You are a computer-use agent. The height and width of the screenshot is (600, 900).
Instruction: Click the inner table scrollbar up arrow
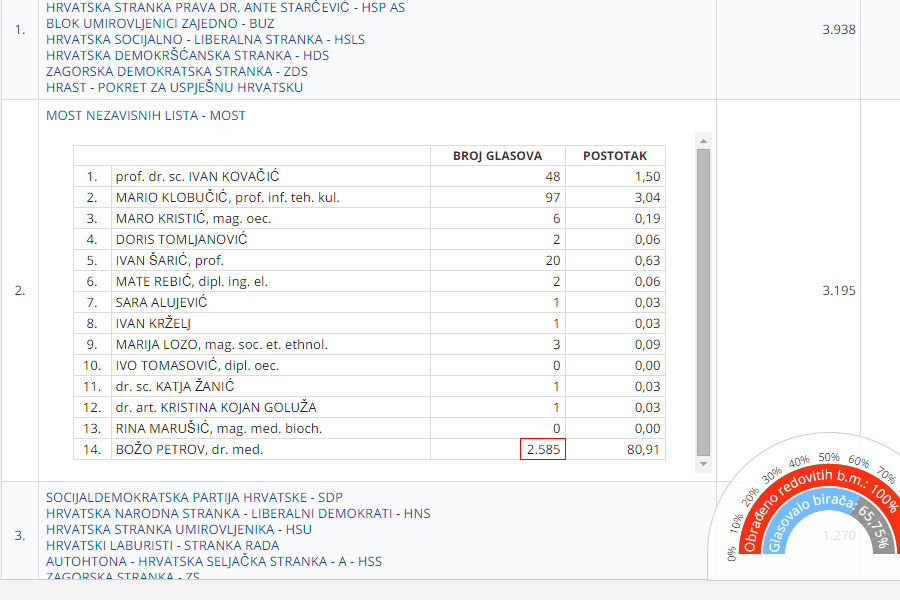703,140
